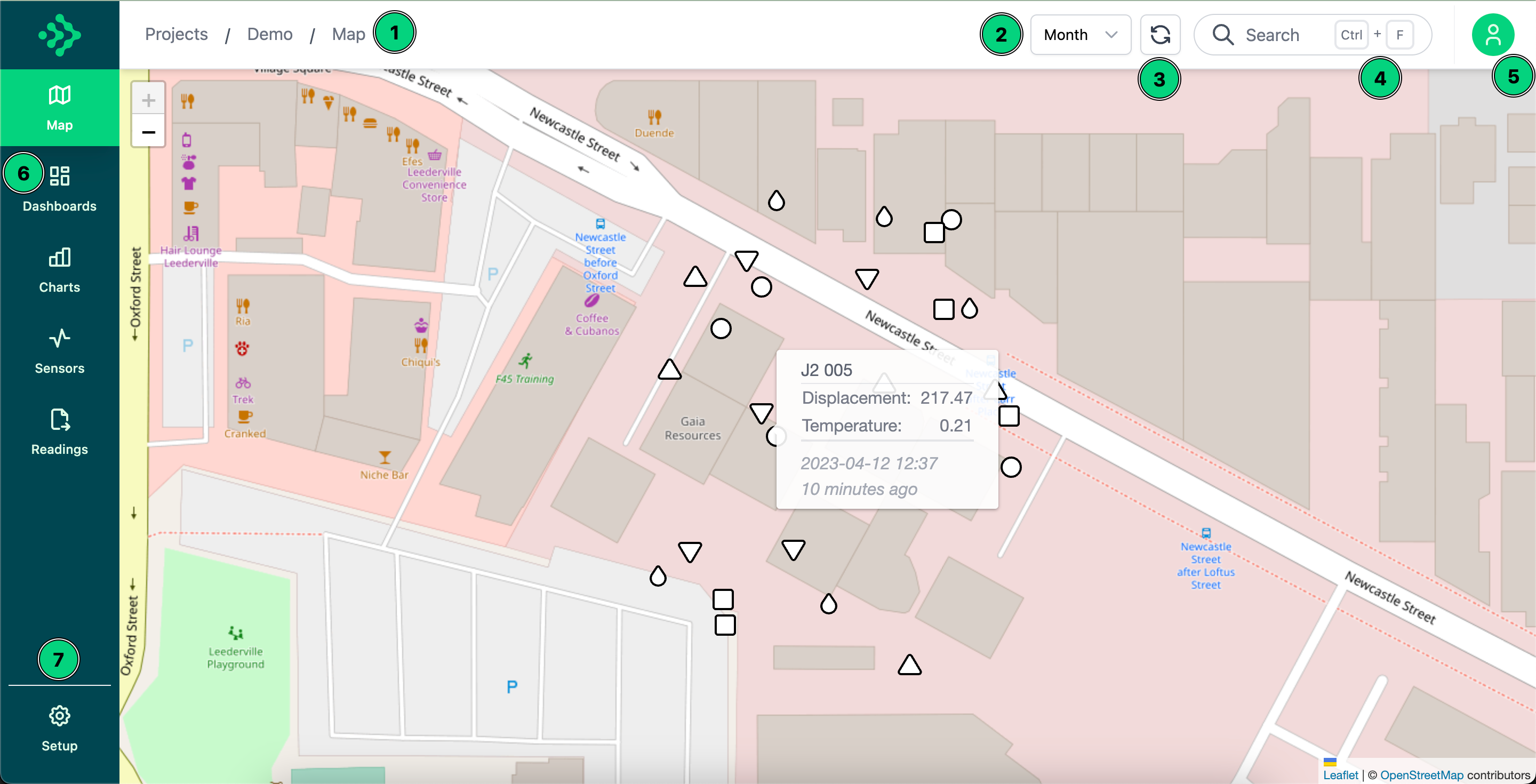Navigate to Projects breadcrumb
The image size is (1536, 784).
(176, 34)
